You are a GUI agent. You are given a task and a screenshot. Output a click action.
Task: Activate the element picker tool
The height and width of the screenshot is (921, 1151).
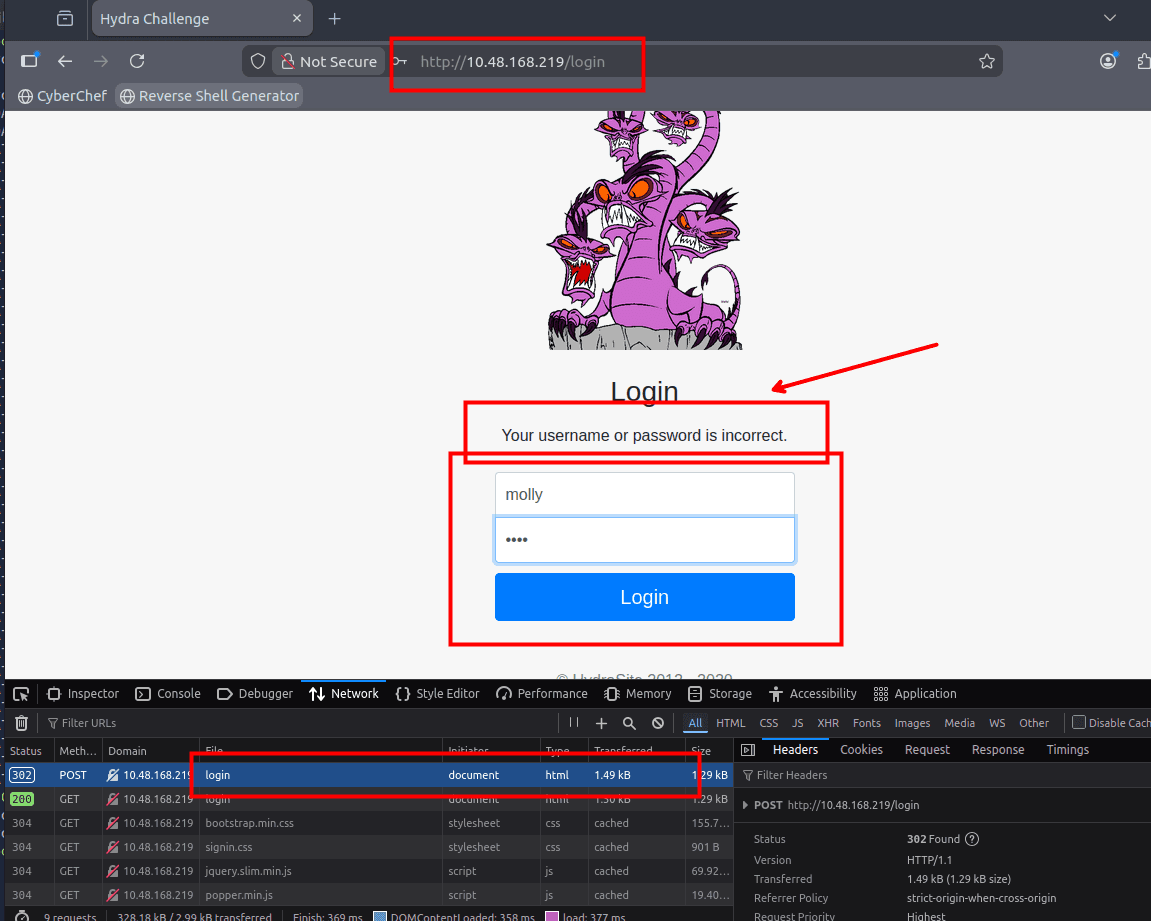coord(21,694)
